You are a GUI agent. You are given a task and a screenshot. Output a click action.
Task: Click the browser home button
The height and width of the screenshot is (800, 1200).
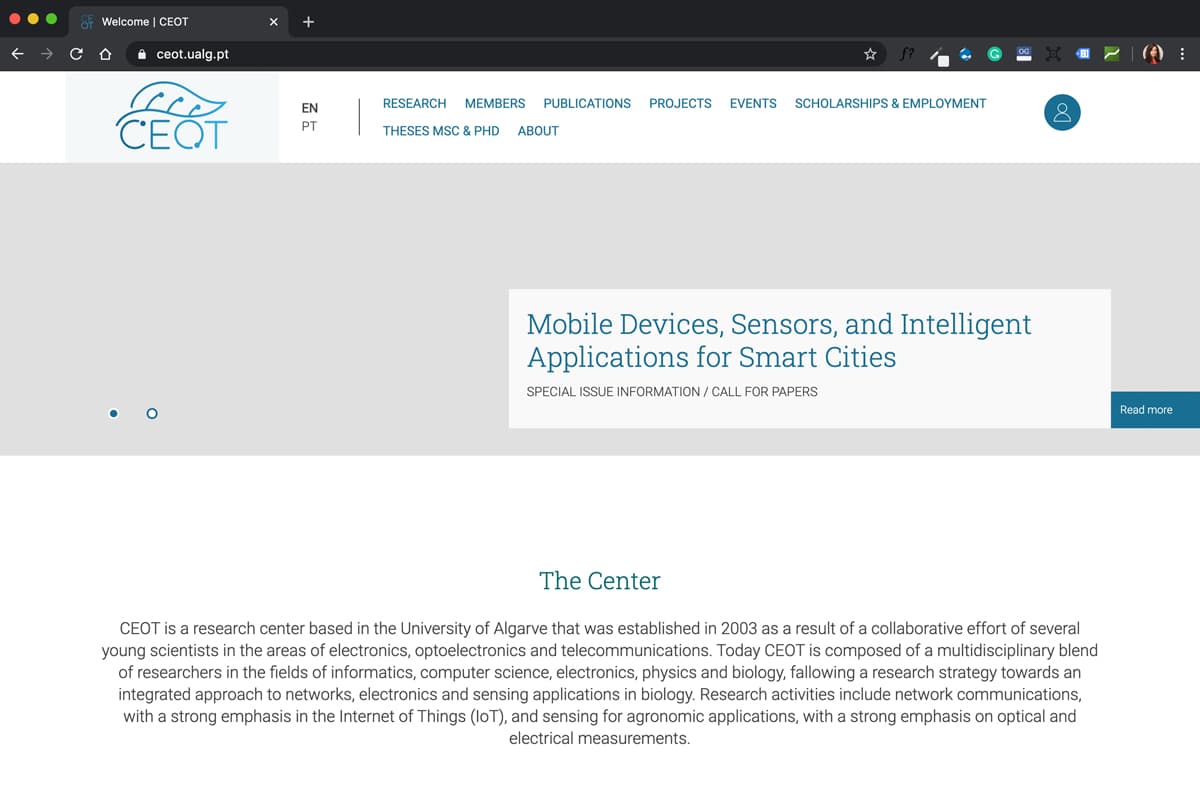105,54
